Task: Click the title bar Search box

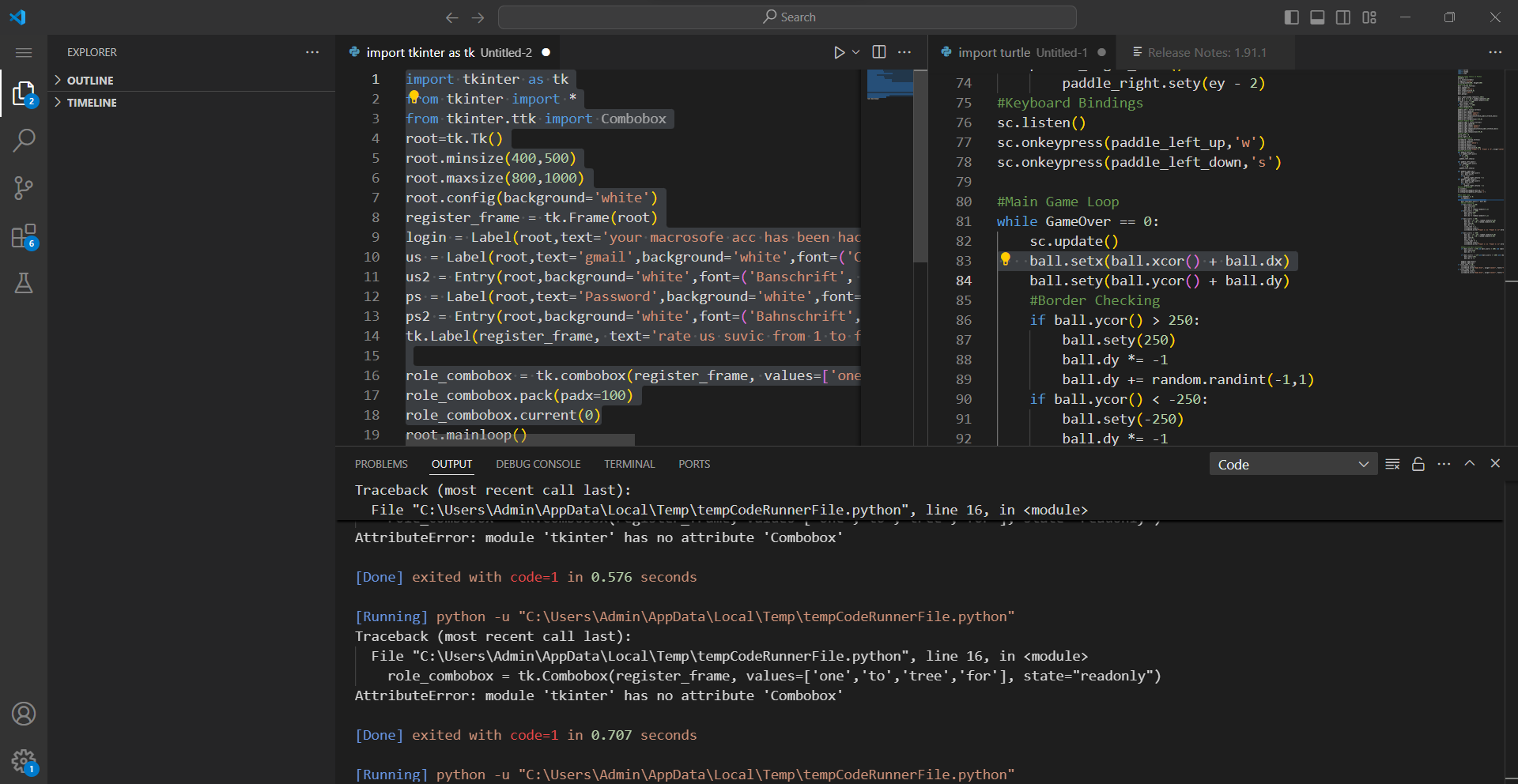Action: [787, 17]
